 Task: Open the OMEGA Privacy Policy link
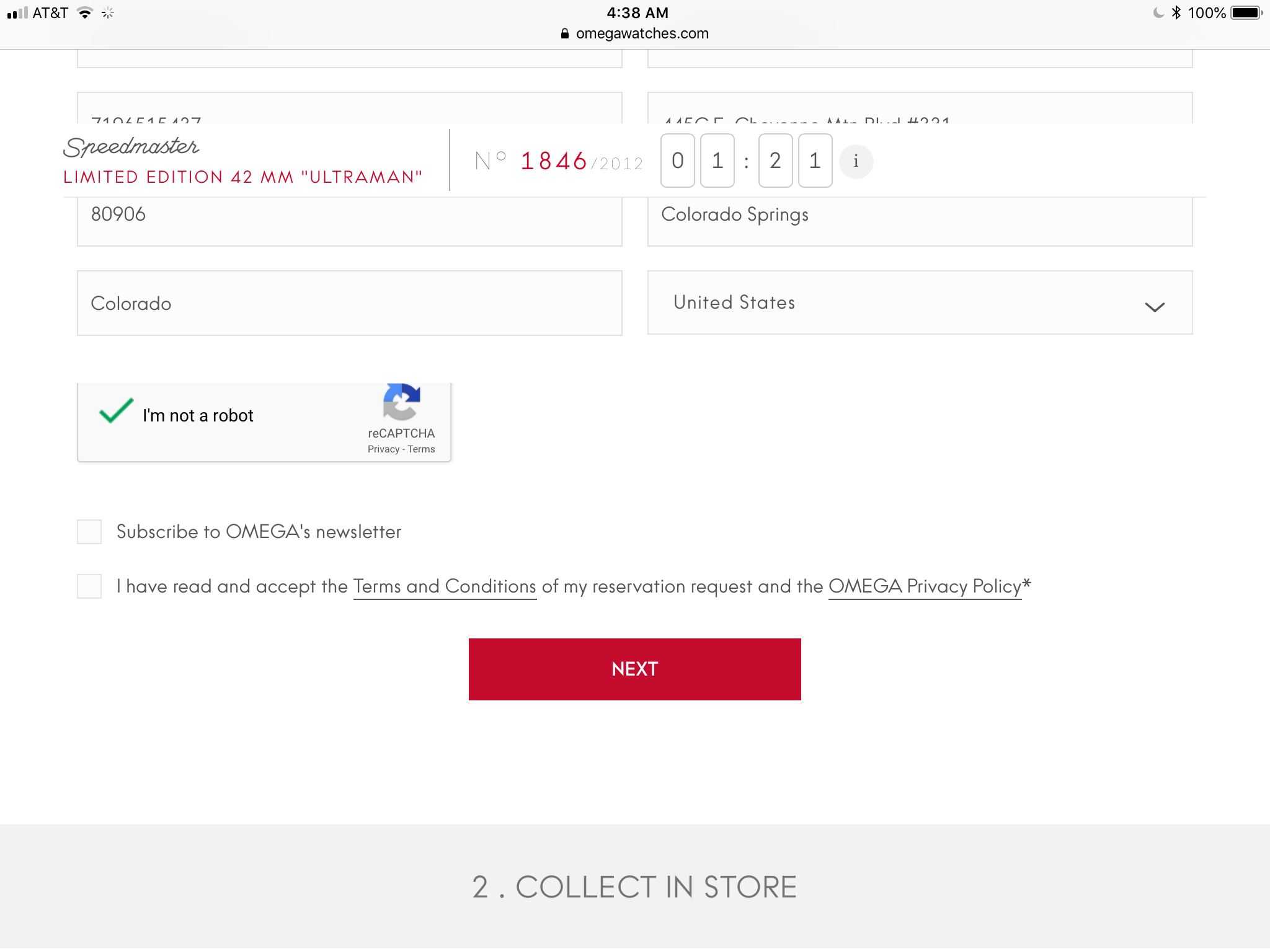pyautogui.click(x=925, y=586)
